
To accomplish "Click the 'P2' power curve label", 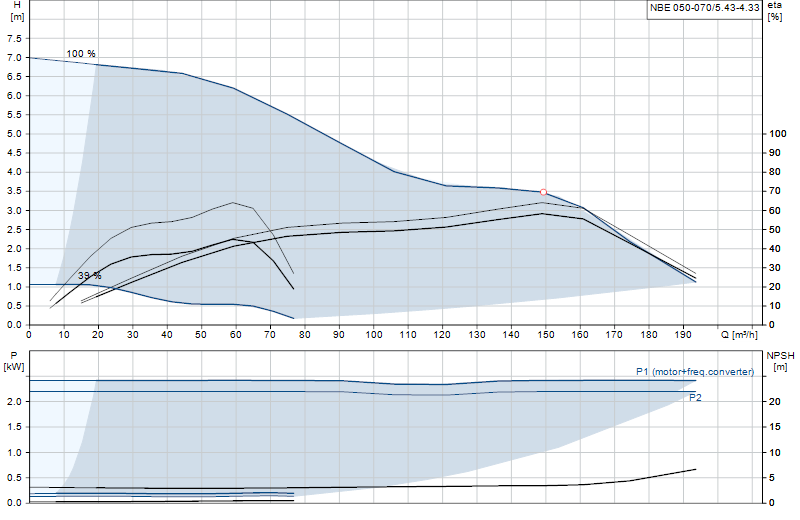I will tap(695, 398).
